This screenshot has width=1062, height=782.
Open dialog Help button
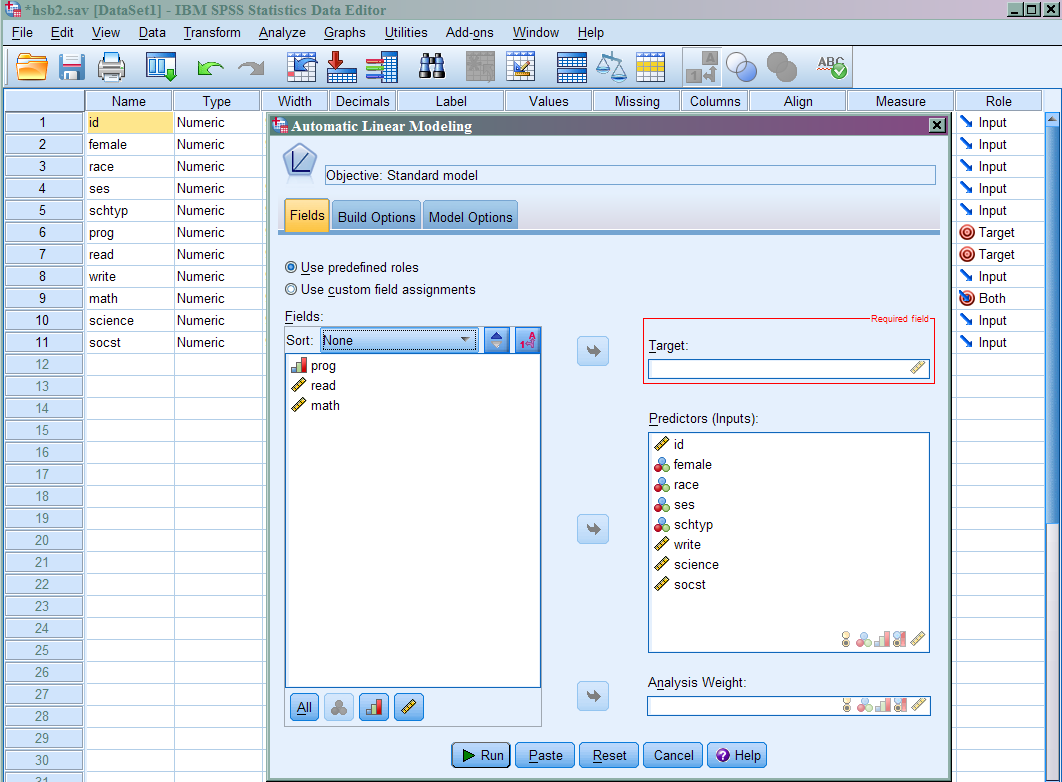coord(737,755)
